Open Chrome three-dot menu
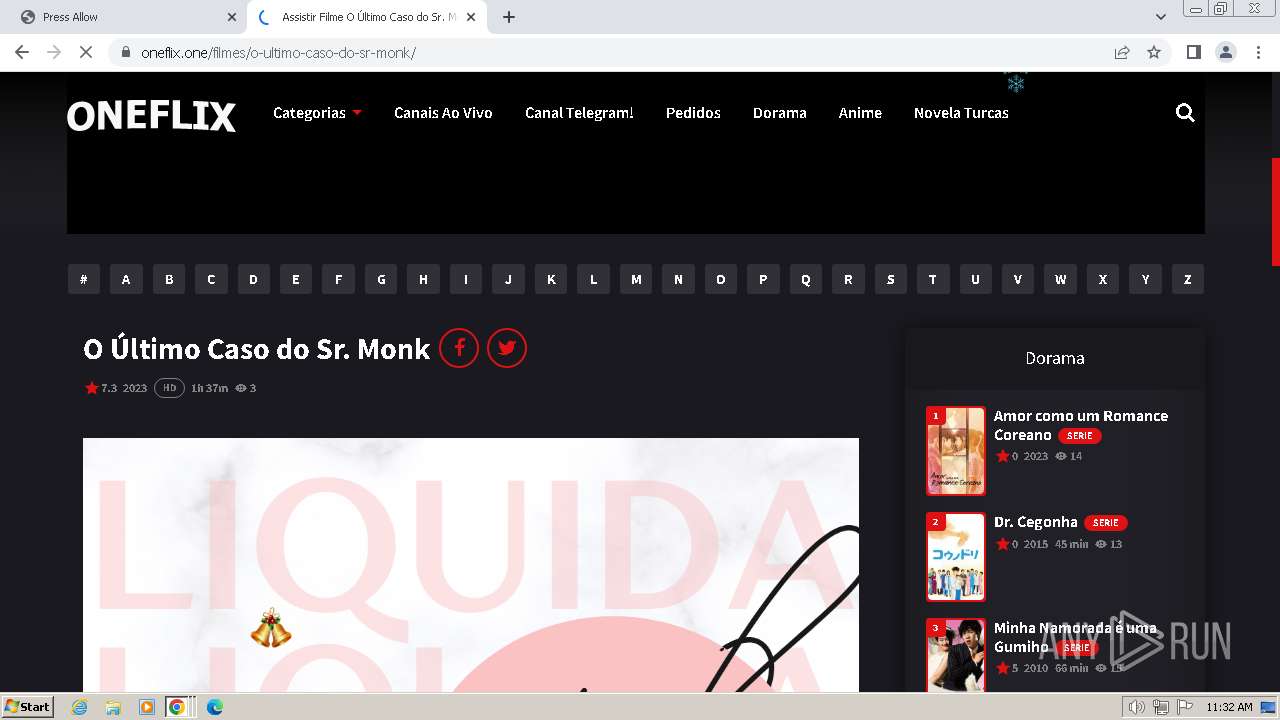Viewport: 1280px width, 720px height. pos(1259,52)
